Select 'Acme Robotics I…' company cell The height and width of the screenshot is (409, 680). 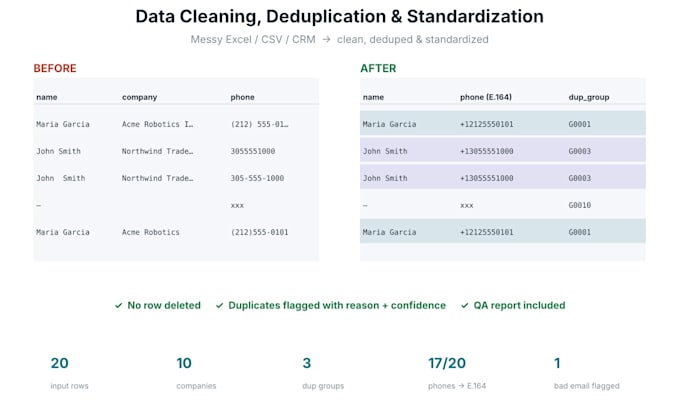coord(157,124)
